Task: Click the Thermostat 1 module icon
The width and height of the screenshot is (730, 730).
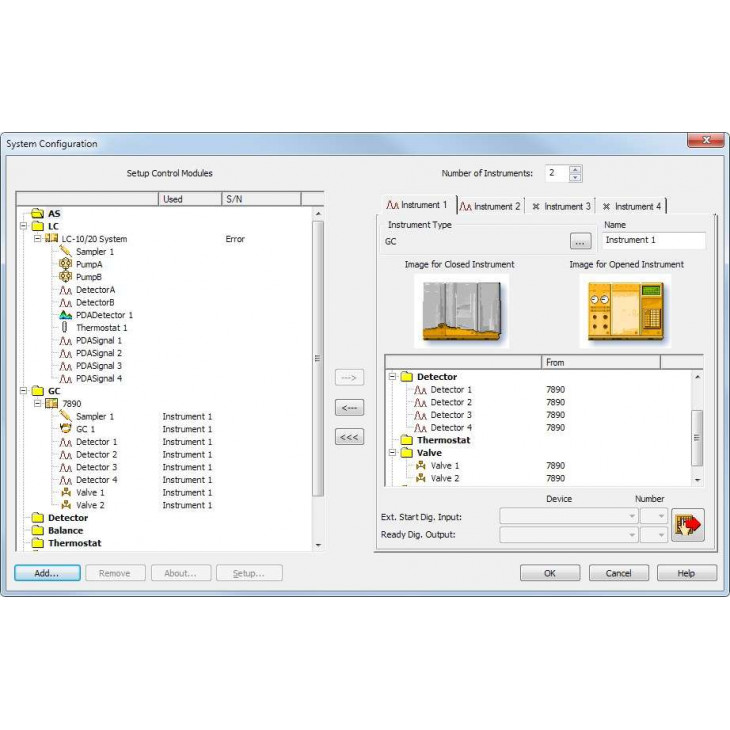Action: pos(66,327)
